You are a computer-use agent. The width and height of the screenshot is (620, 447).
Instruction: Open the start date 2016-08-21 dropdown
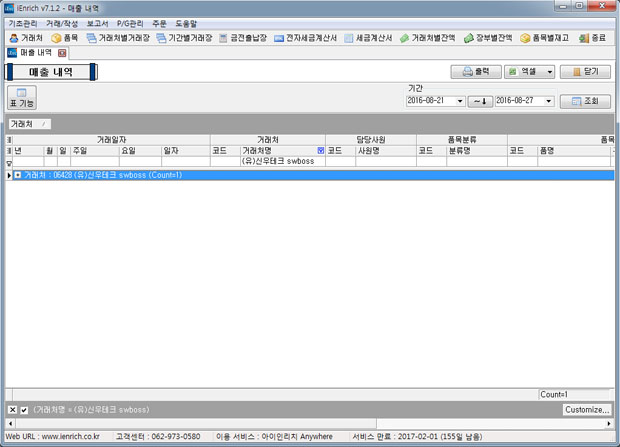point(459,101)
